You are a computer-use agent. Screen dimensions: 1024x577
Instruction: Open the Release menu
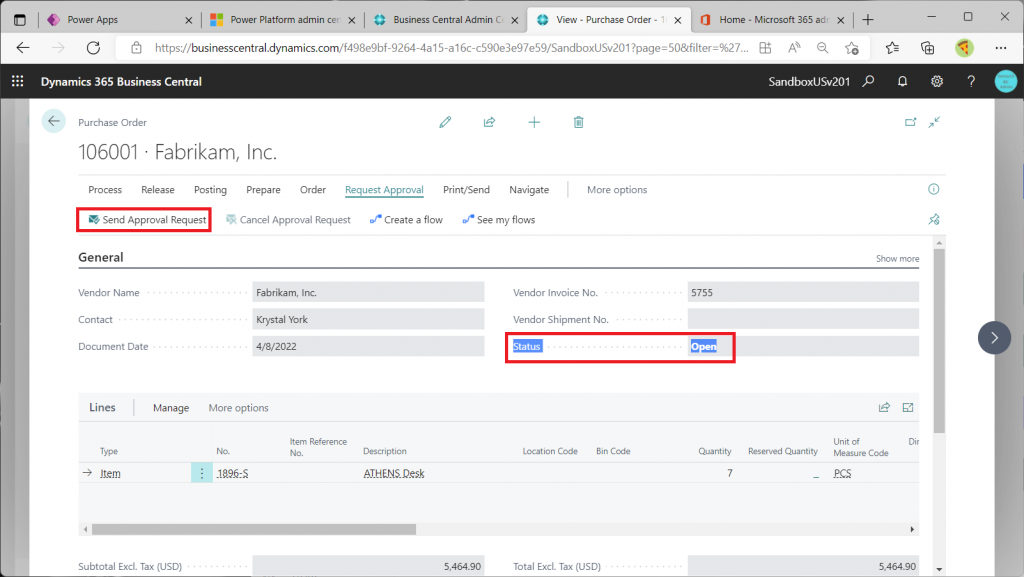point(158,190)
